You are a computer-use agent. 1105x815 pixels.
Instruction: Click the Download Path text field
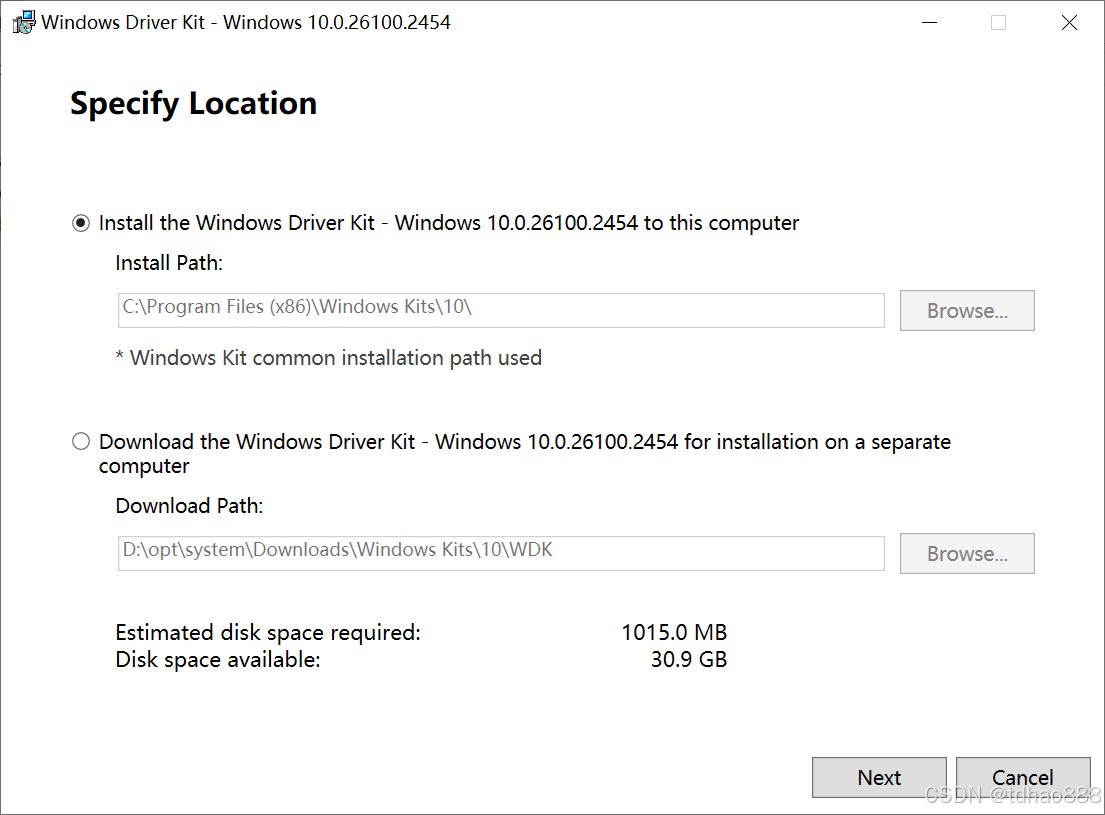click(x=501, y=553)
